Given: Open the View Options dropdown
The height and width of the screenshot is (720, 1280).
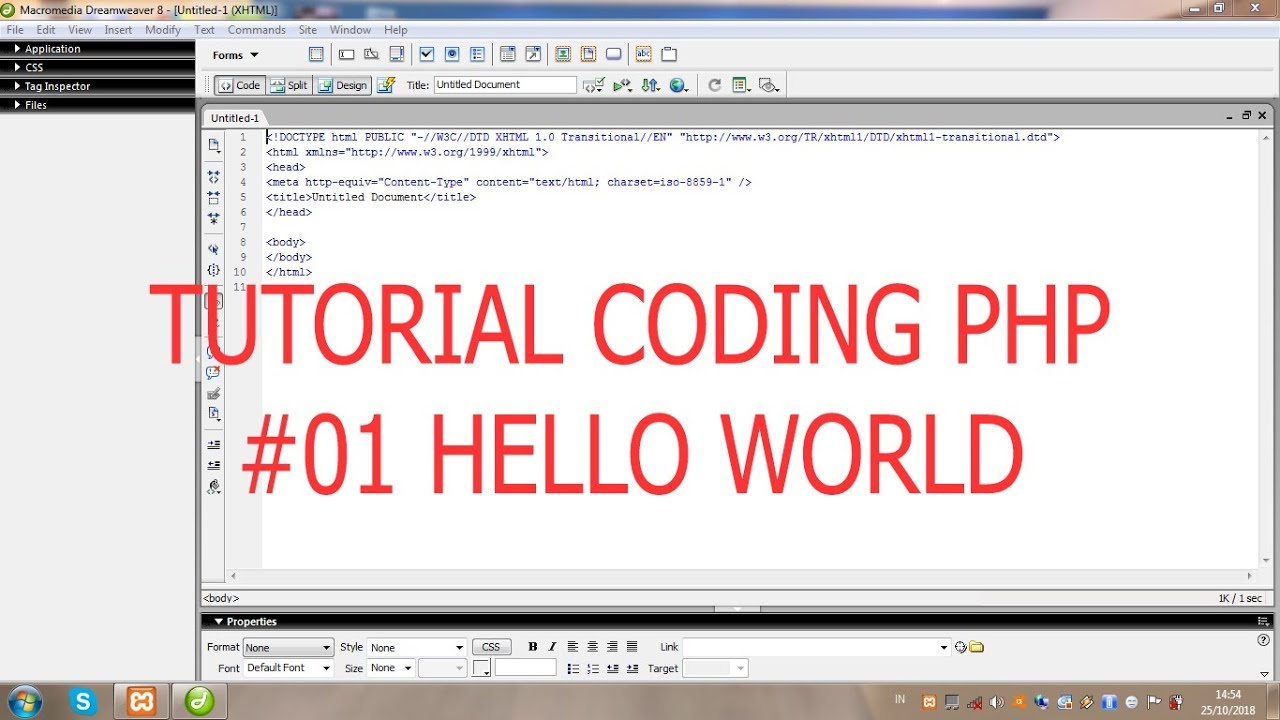Looking at the screenshot, I should point(741,85).
